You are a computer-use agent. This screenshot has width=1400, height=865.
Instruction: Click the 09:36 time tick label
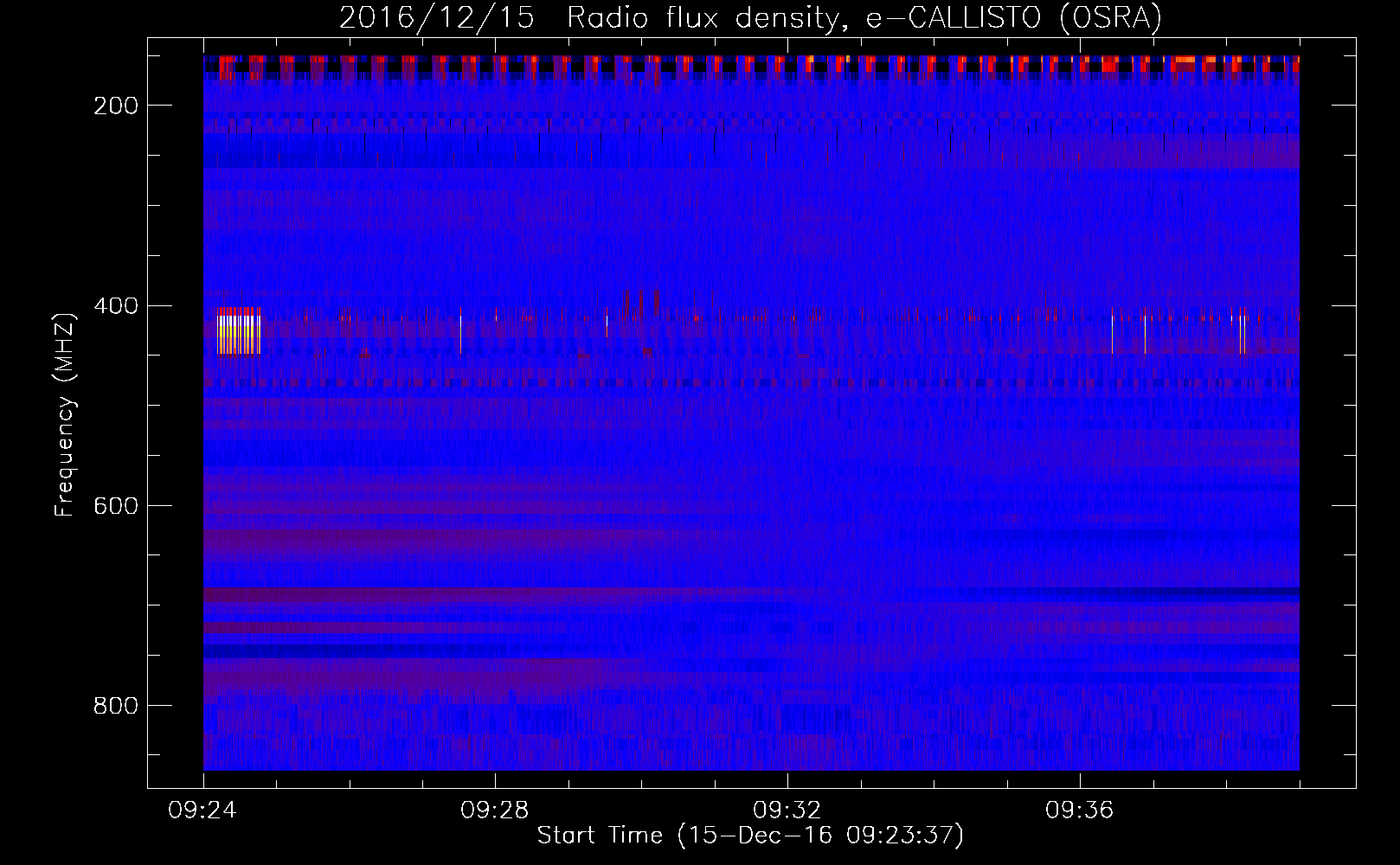[x=1080, y=811]
